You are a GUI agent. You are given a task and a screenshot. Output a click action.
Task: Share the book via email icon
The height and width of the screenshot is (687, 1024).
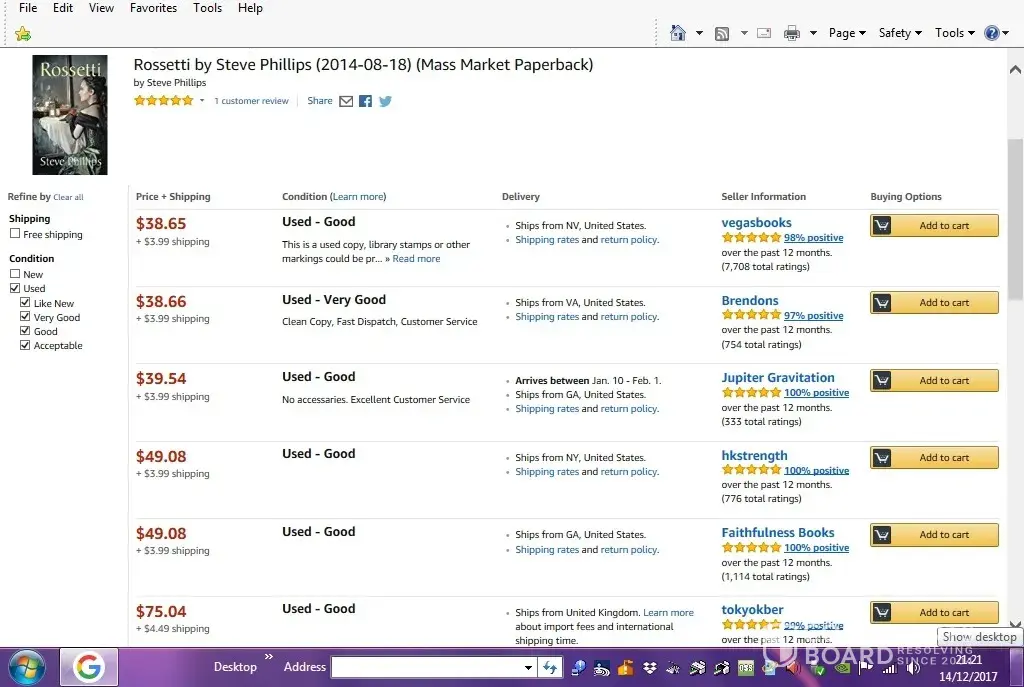click(346, 101)
